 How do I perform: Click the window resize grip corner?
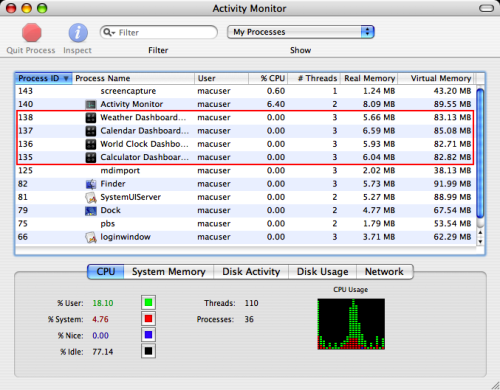495,385
